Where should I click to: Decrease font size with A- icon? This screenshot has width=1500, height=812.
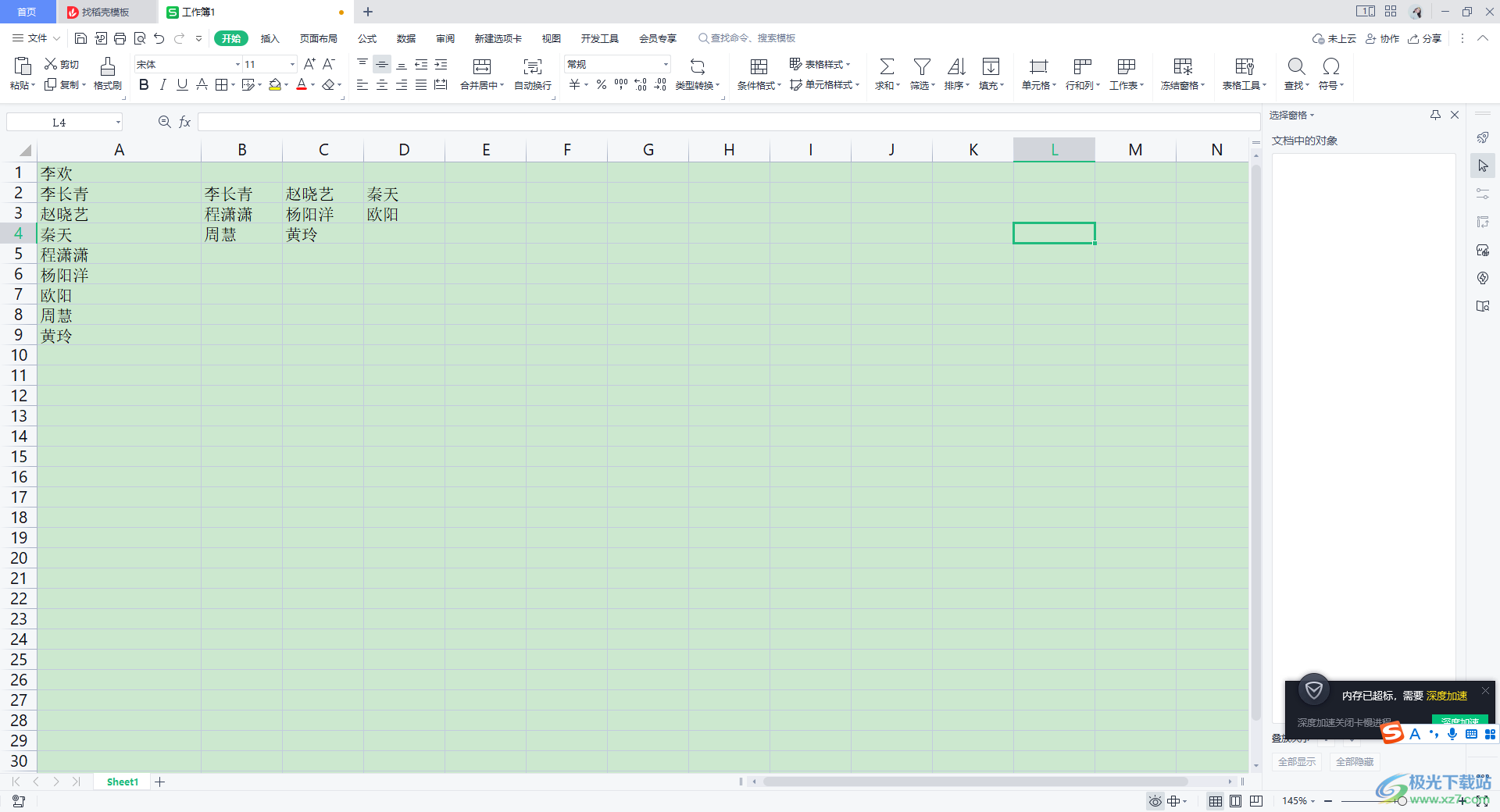[x=329, y=64]
